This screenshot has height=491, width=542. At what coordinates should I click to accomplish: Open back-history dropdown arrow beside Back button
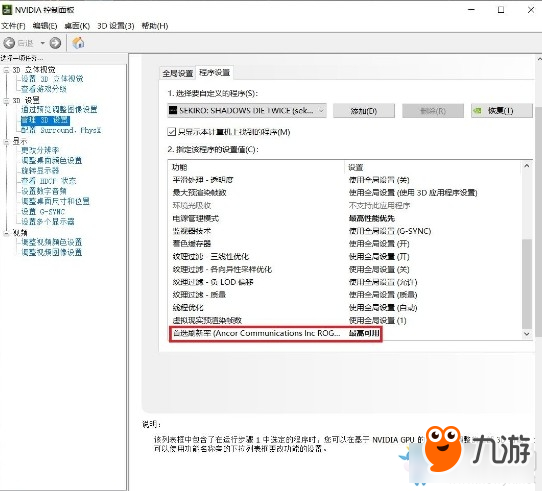tap(43, 43)
